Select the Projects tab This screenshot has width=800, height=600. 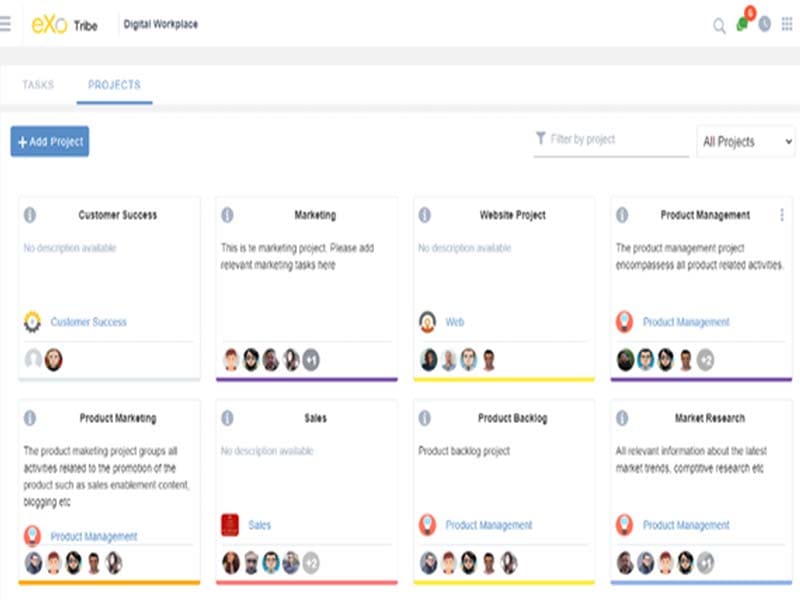coord(114,85)
